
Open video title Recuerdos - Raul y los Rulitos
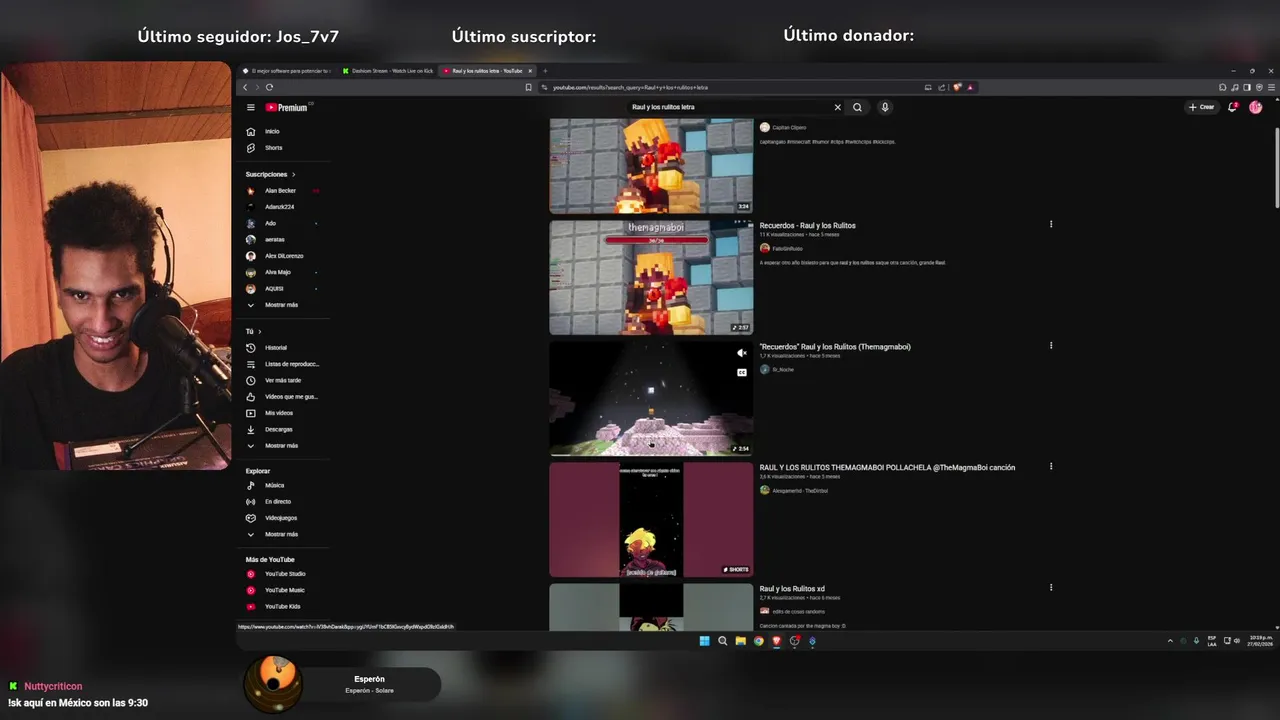pyautogui.click(x=807, y=226)
